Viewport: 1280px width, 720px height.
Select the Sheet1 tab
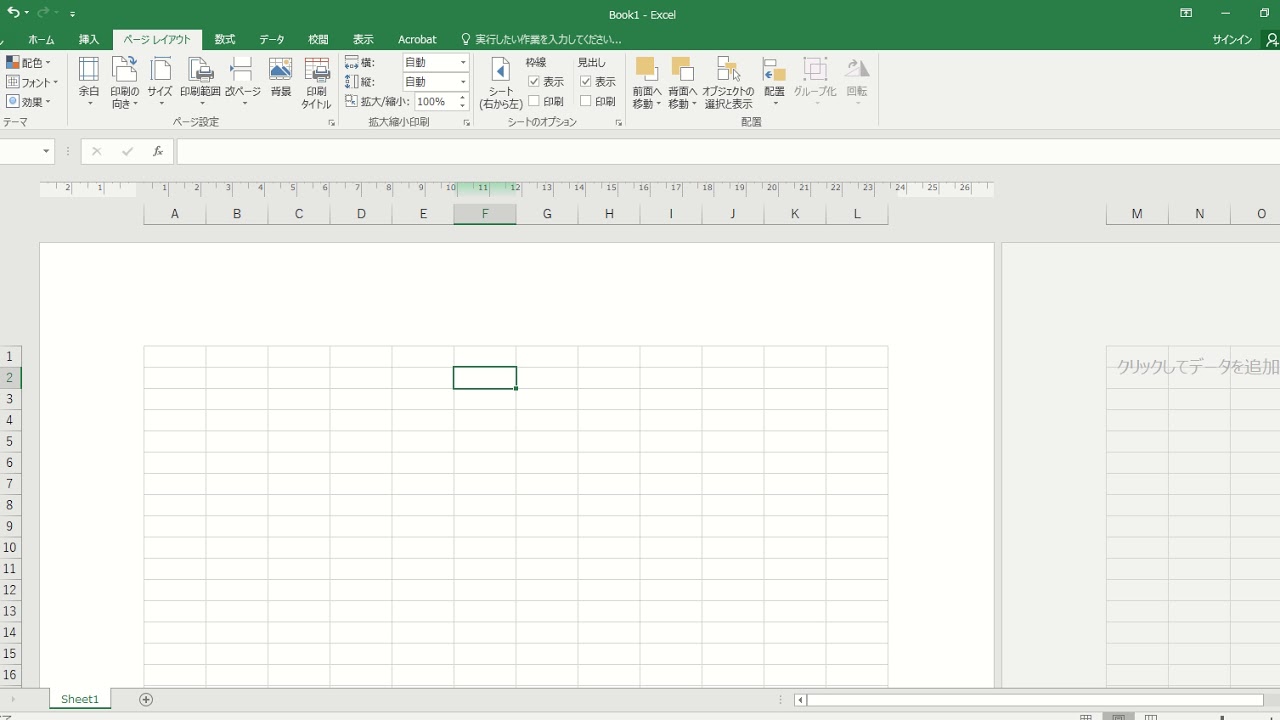tap(80, 699)
